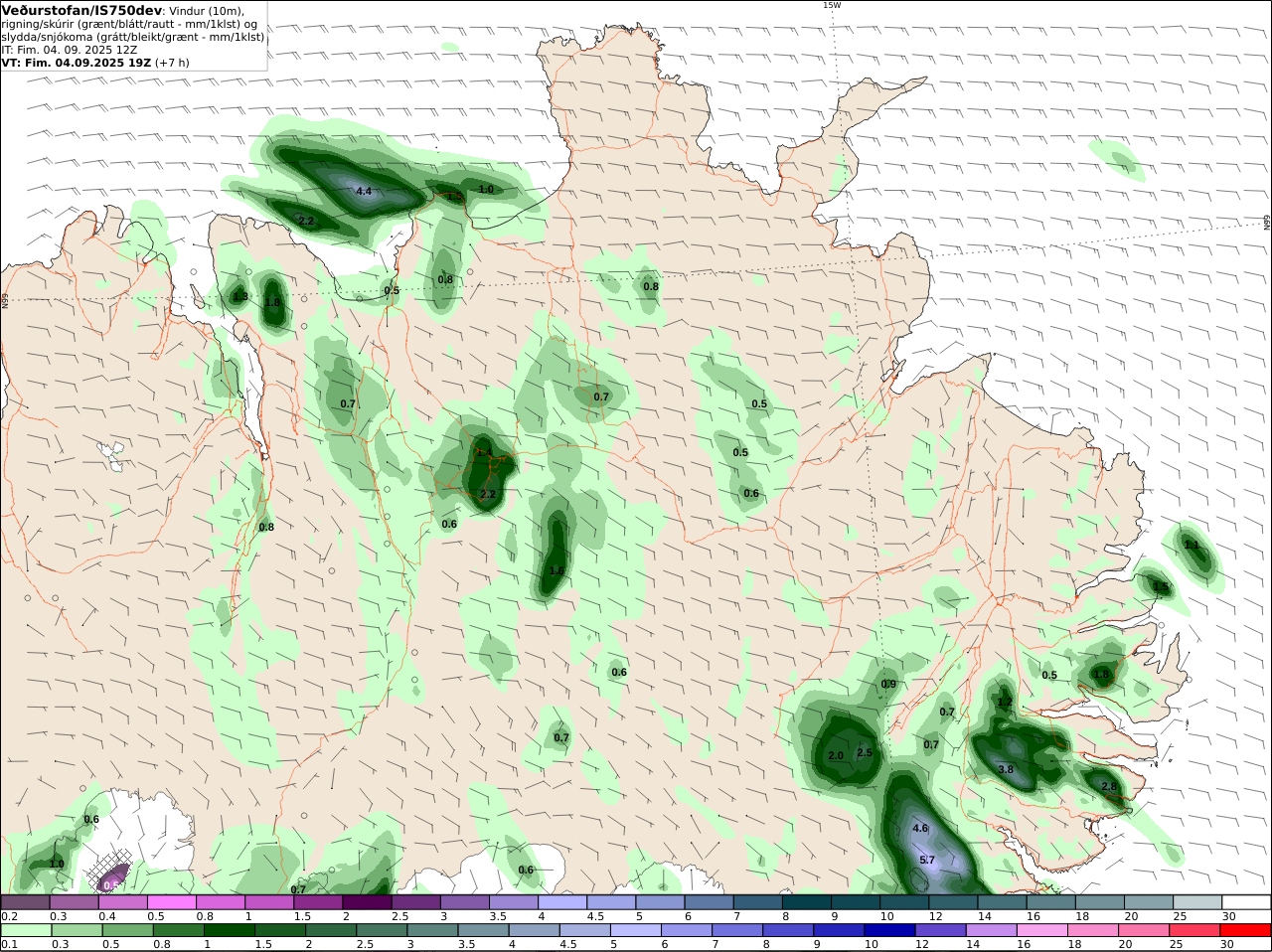The image size is (1272, 952).
Task: Click the 0.2 label on the snow legend
Action: [9, 916]
